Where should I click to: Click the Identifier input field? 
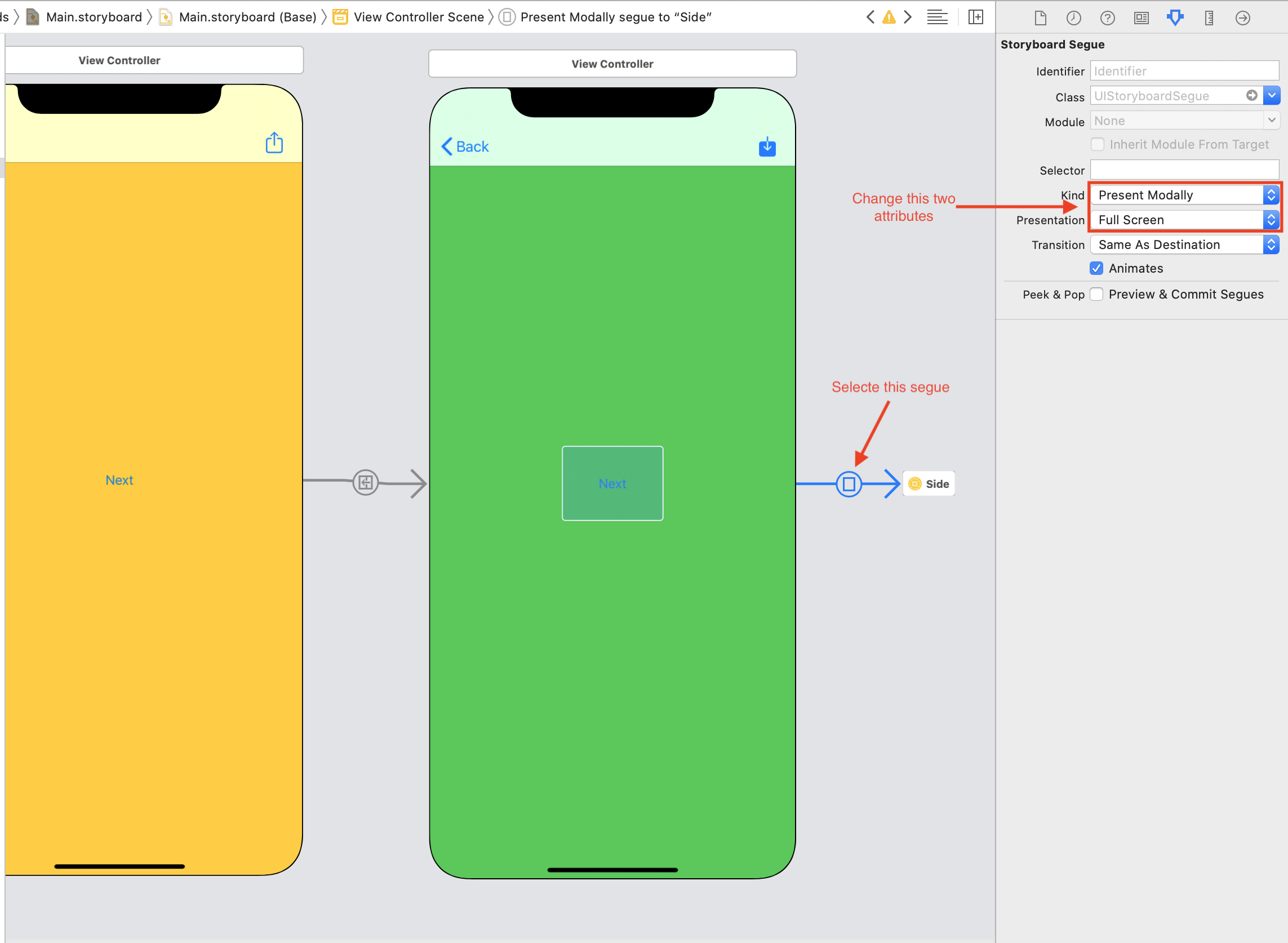click(x=1184, y=70)
